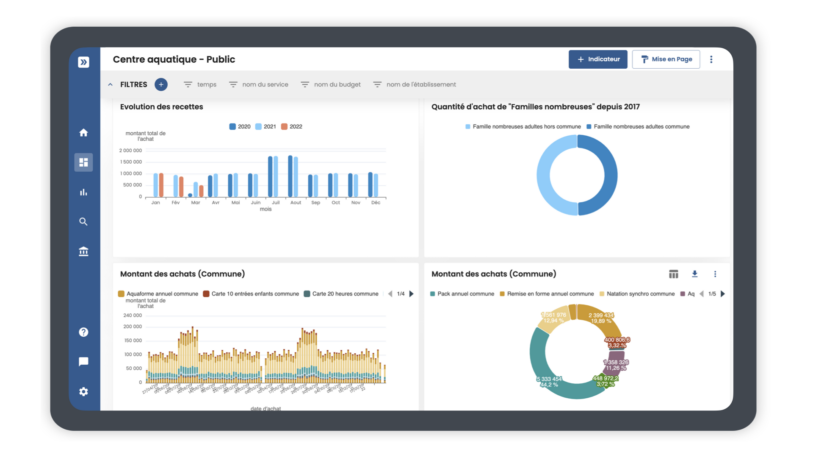Toggle the 2021 series in legend
Viewport: 813px width, 458px height.
point(265,127)
